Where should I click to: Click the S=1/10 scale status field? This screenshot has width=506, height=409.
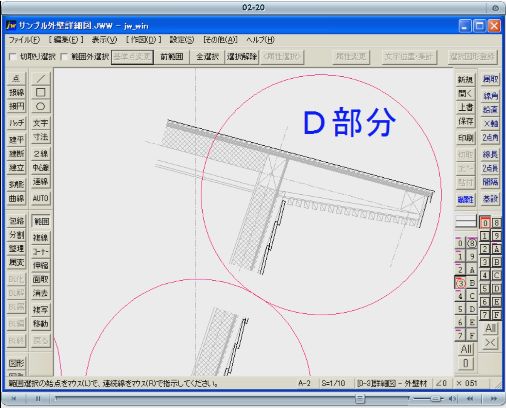coord(333,383)
